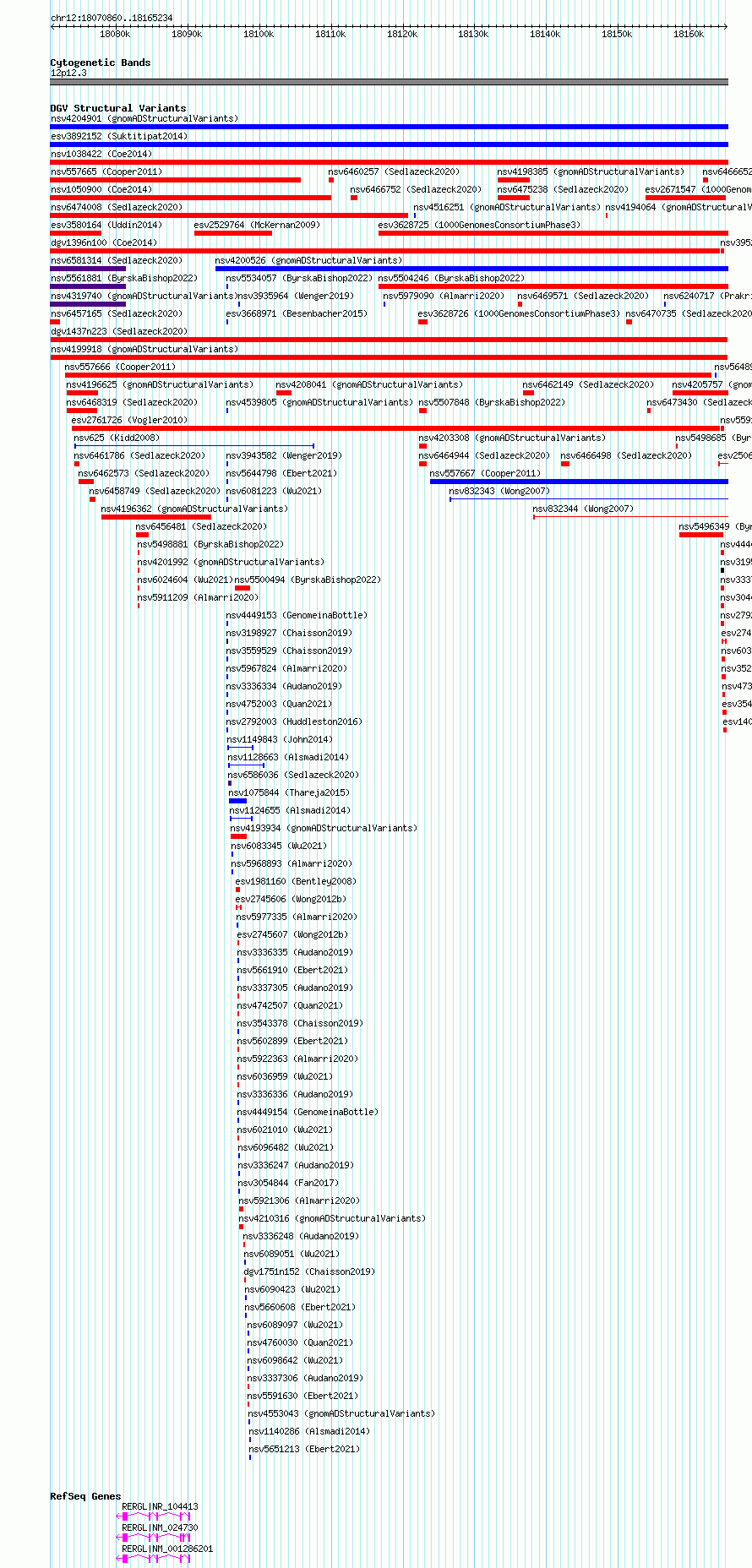Click nsv4203308 gnomAD variant label

[x=512, y=438]
